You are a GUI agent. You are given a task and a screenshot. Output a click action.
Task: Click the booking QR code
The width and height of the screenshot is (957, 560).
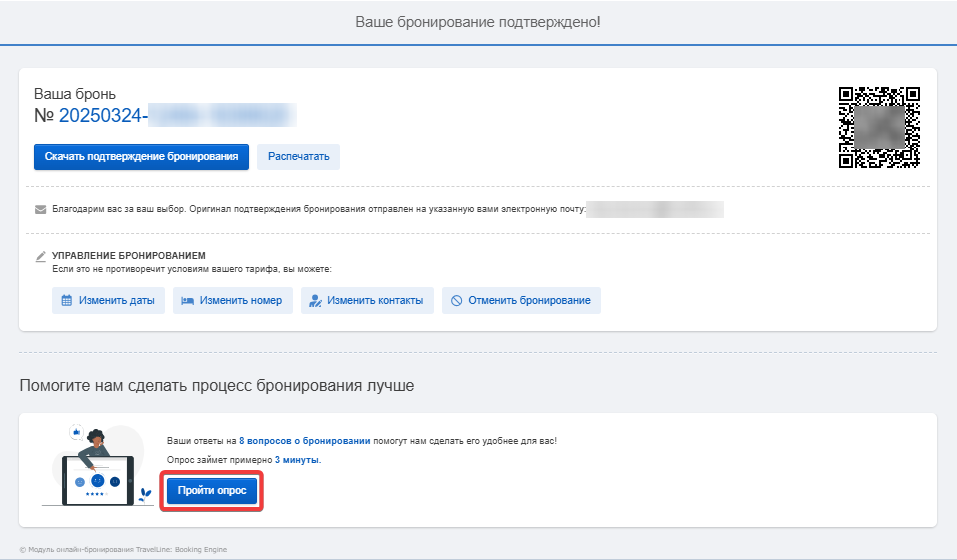click(879, 127)
